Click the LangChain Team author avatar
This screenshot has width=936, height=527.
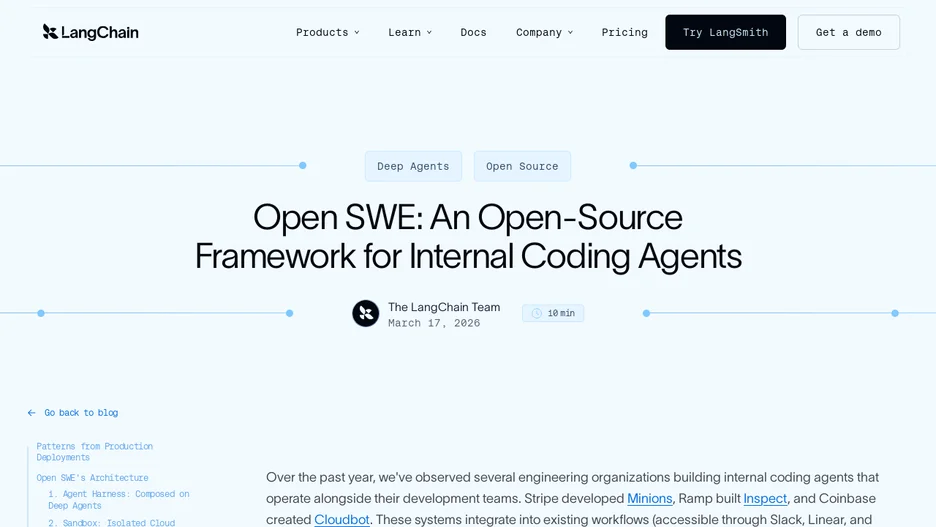click(x=365, y=313)
